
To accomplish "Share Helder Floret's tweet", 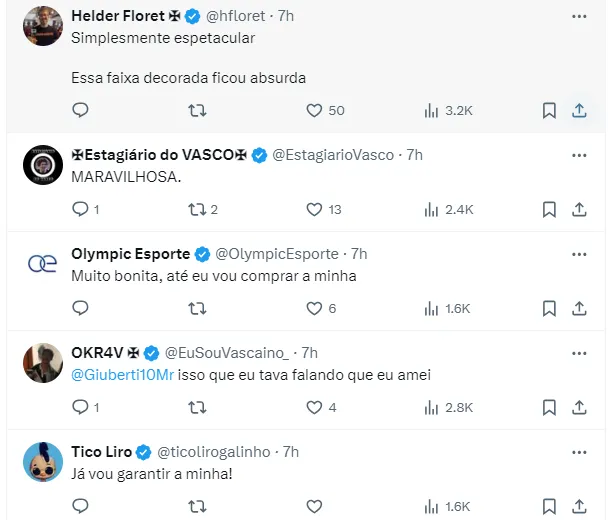I will pyautogui.click(x=578, y=110).
